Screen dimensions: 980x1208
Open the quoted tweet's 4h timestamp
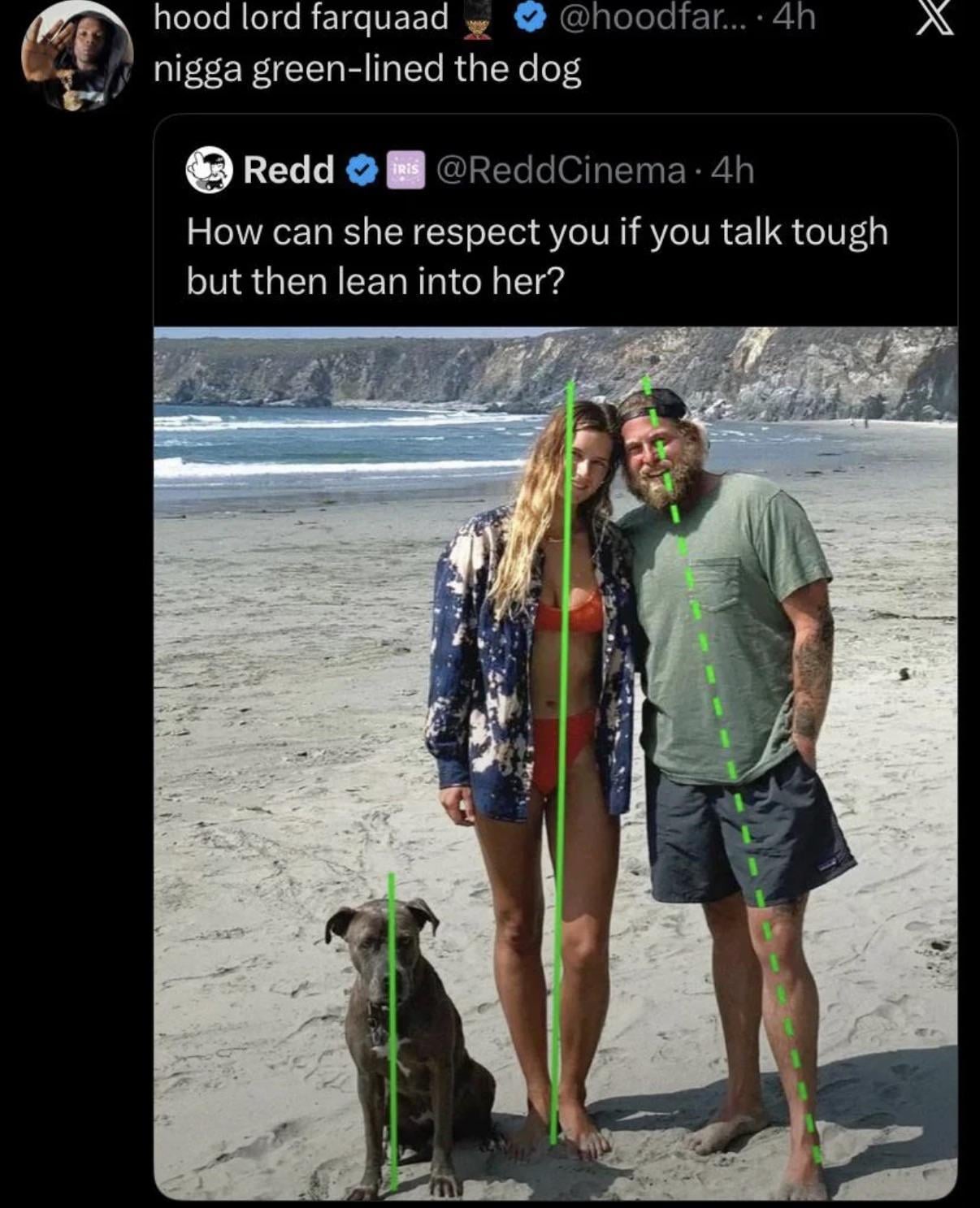(x=733, y=170)
